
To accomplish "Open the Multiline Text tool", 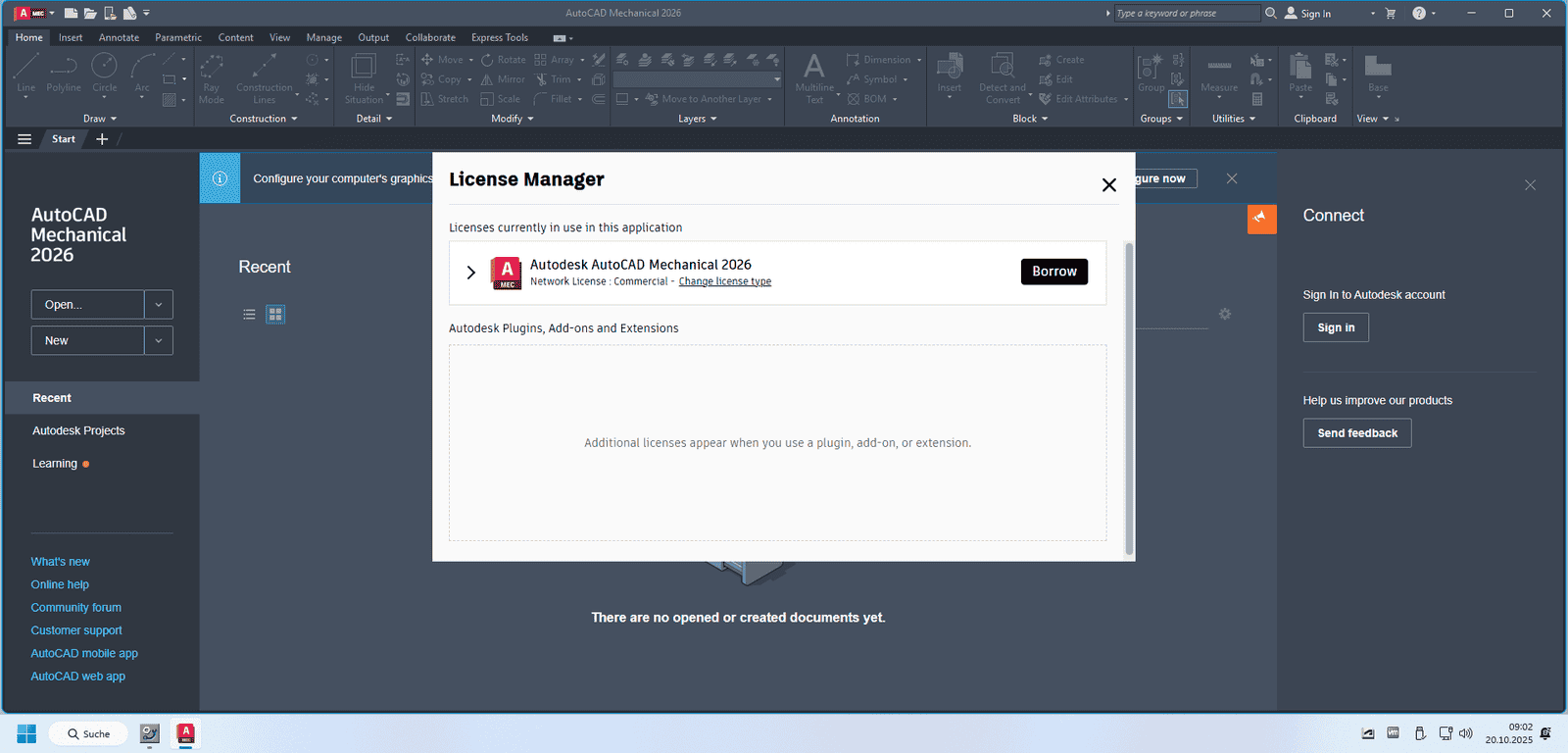I will [814, 78].
